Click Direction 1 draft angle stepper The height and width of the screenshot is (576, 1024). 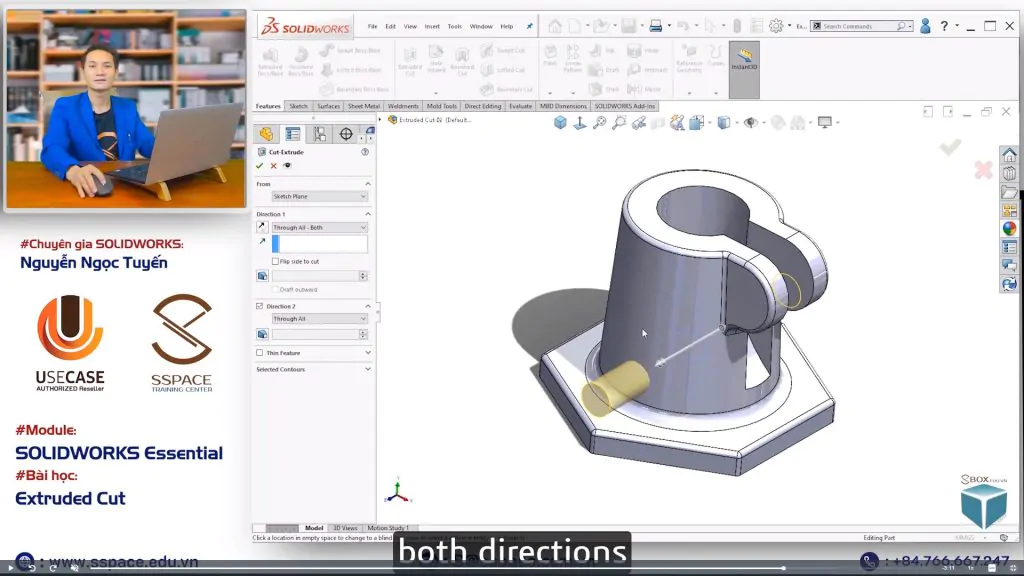click(363, 276)
